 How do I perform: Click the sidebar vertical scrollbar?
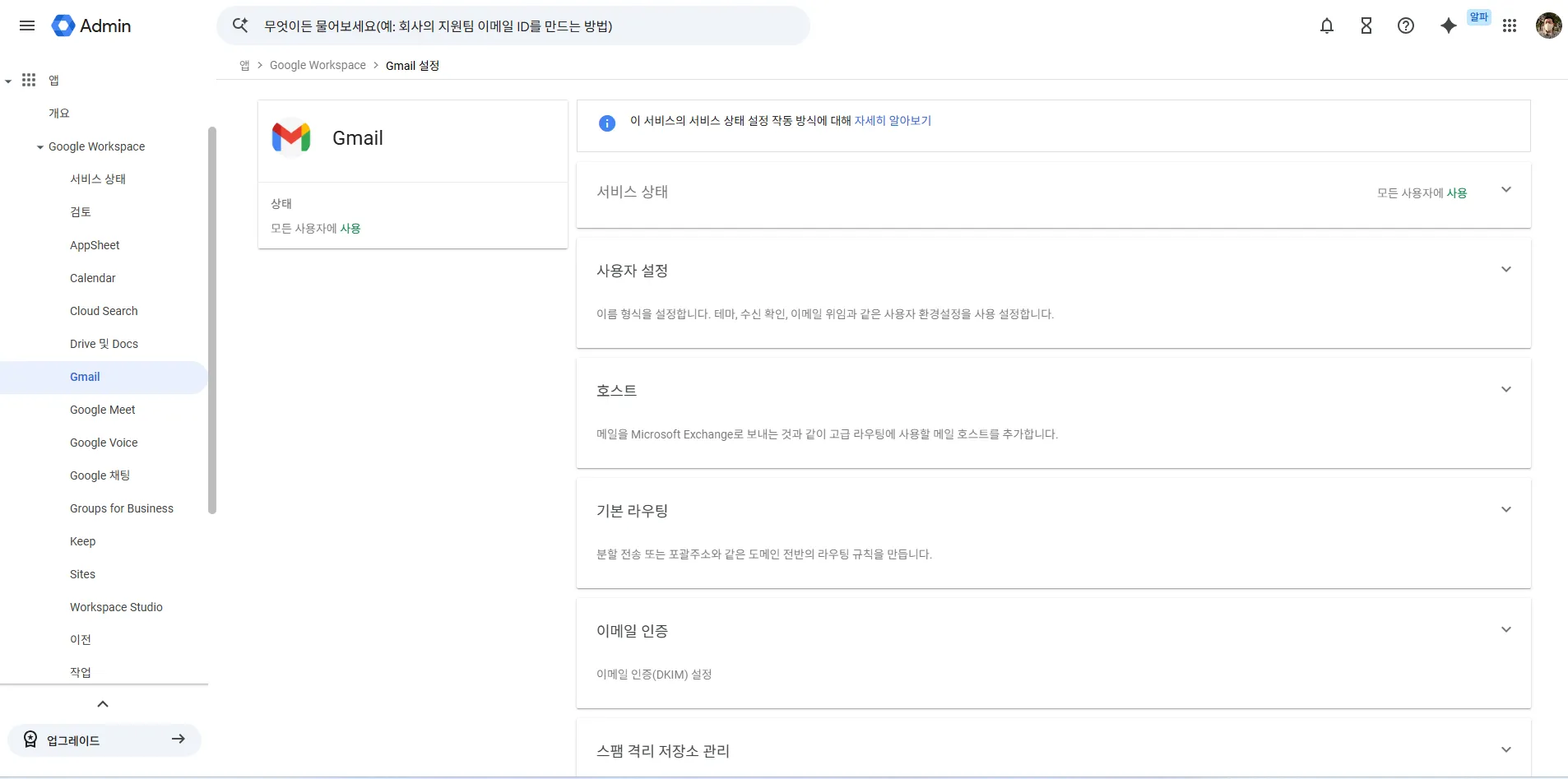[x=212, y=321]
